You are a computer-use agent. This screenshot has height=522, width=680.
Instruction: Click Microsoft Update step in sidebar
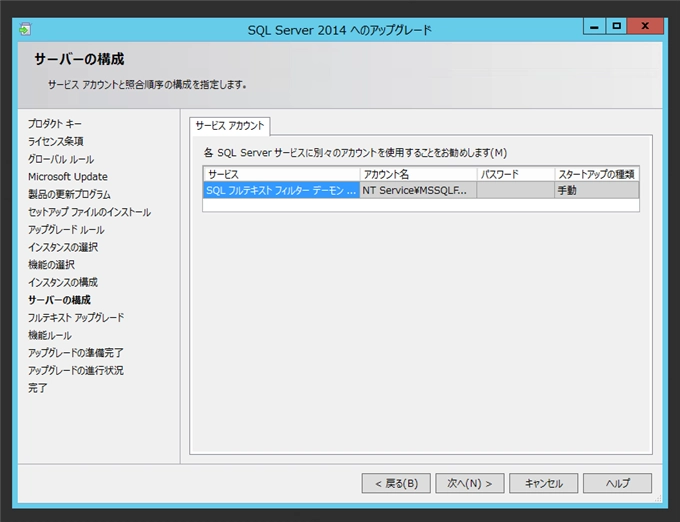[x=68, y=176]
